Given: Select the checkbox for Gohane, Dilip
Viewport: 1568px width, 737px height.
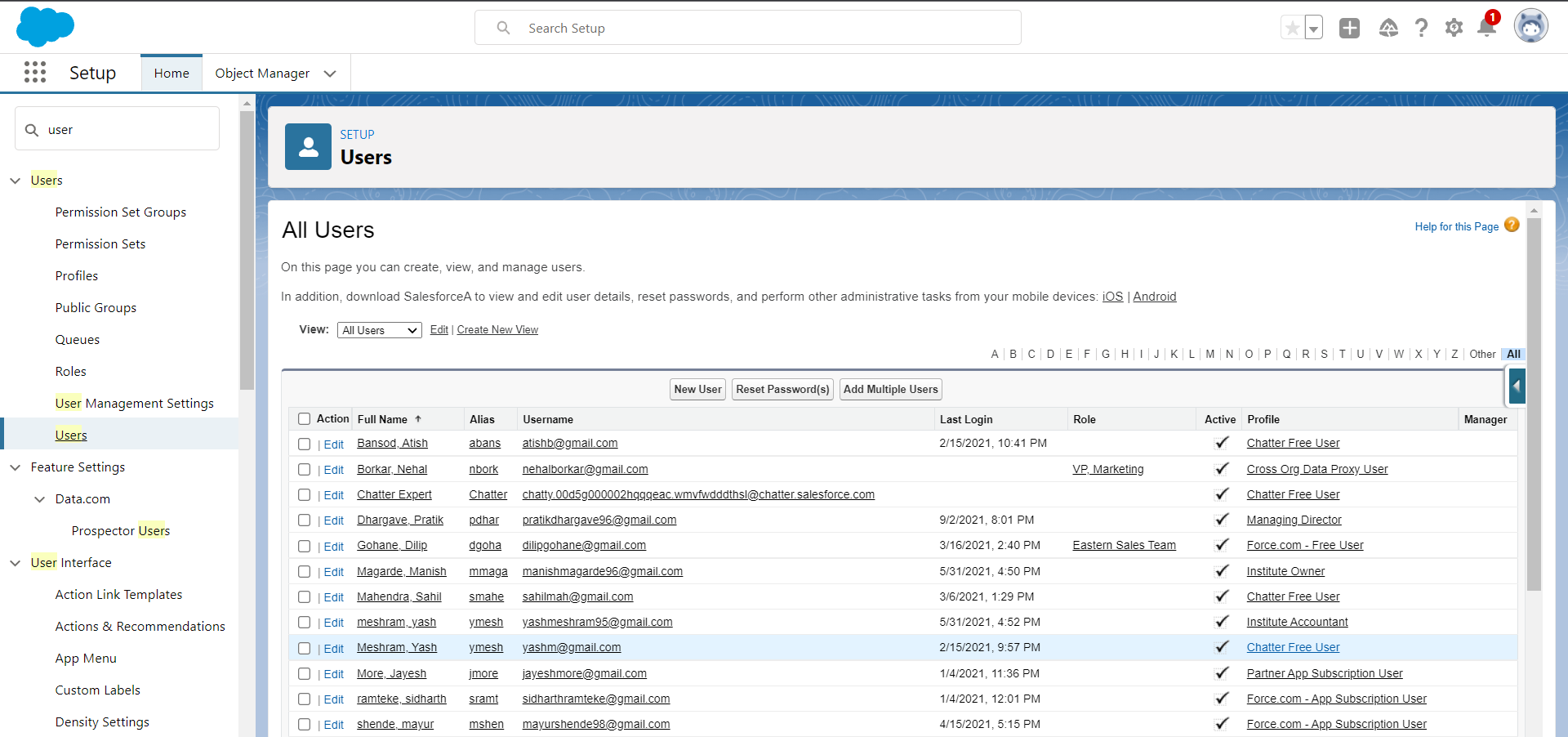Looking at the screenshot, I should click(x=304, y=546).
